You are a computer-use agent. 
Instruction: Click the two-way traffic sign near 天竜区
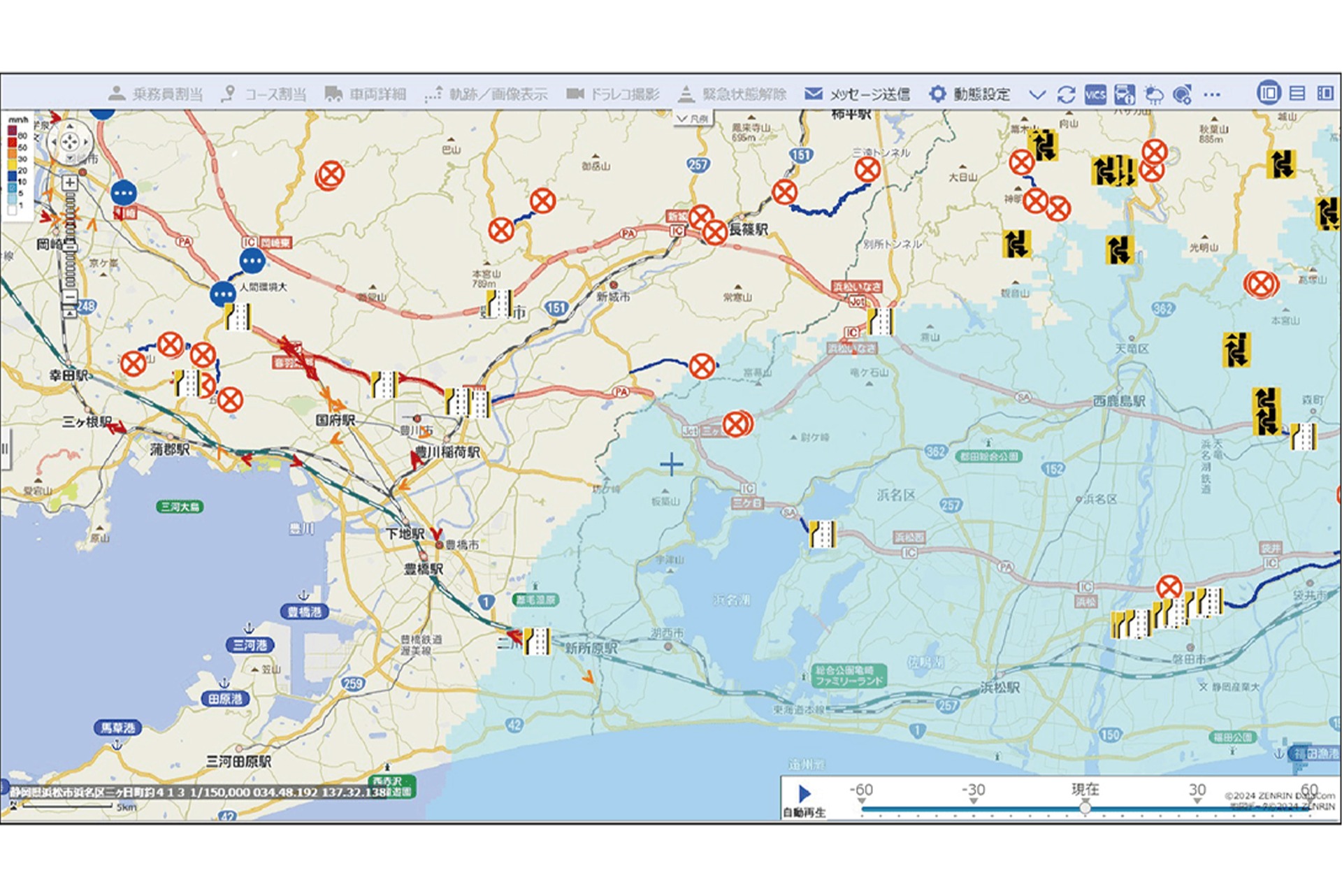1236,349
